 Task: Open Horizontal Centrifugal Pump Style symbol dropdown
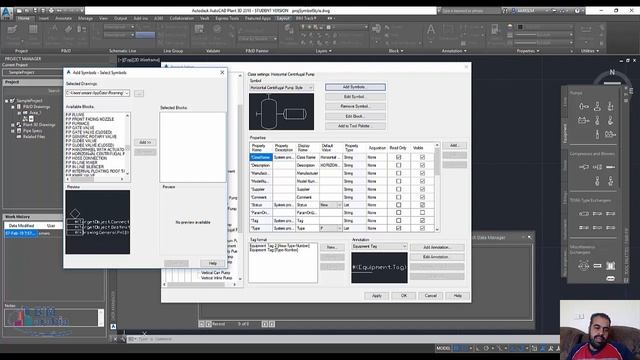311,88
